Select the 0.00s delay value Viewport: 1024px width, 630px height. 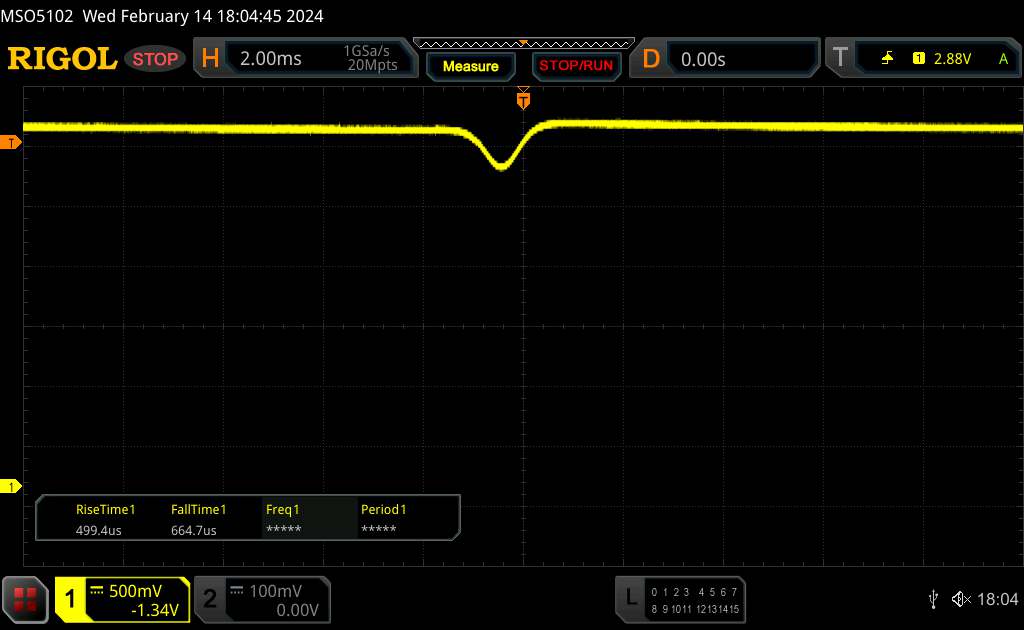pyautogui.click(x=703, y=59)
